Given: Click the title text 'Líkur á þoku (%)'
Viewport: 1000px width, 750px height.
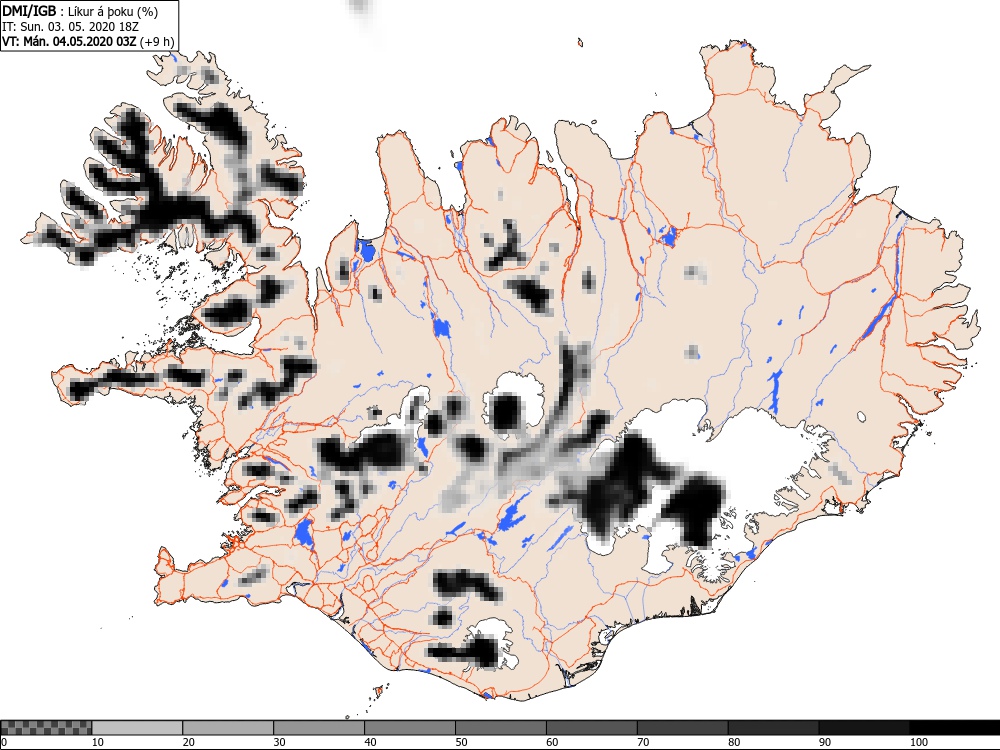Looking at the screenshot, I should click(x=113, y=11).
